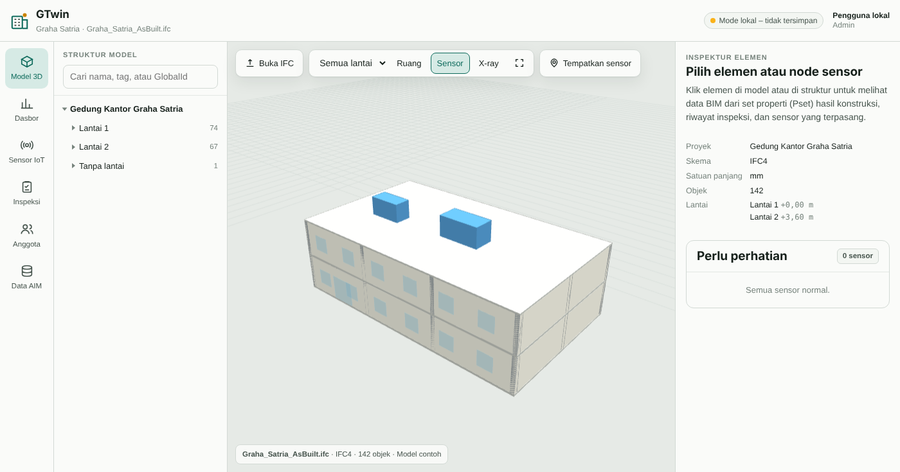The width and height of the screenshot is (900, 472).
Task: Open the Semua lantai floor dropdown
Action: coord(352,63)
